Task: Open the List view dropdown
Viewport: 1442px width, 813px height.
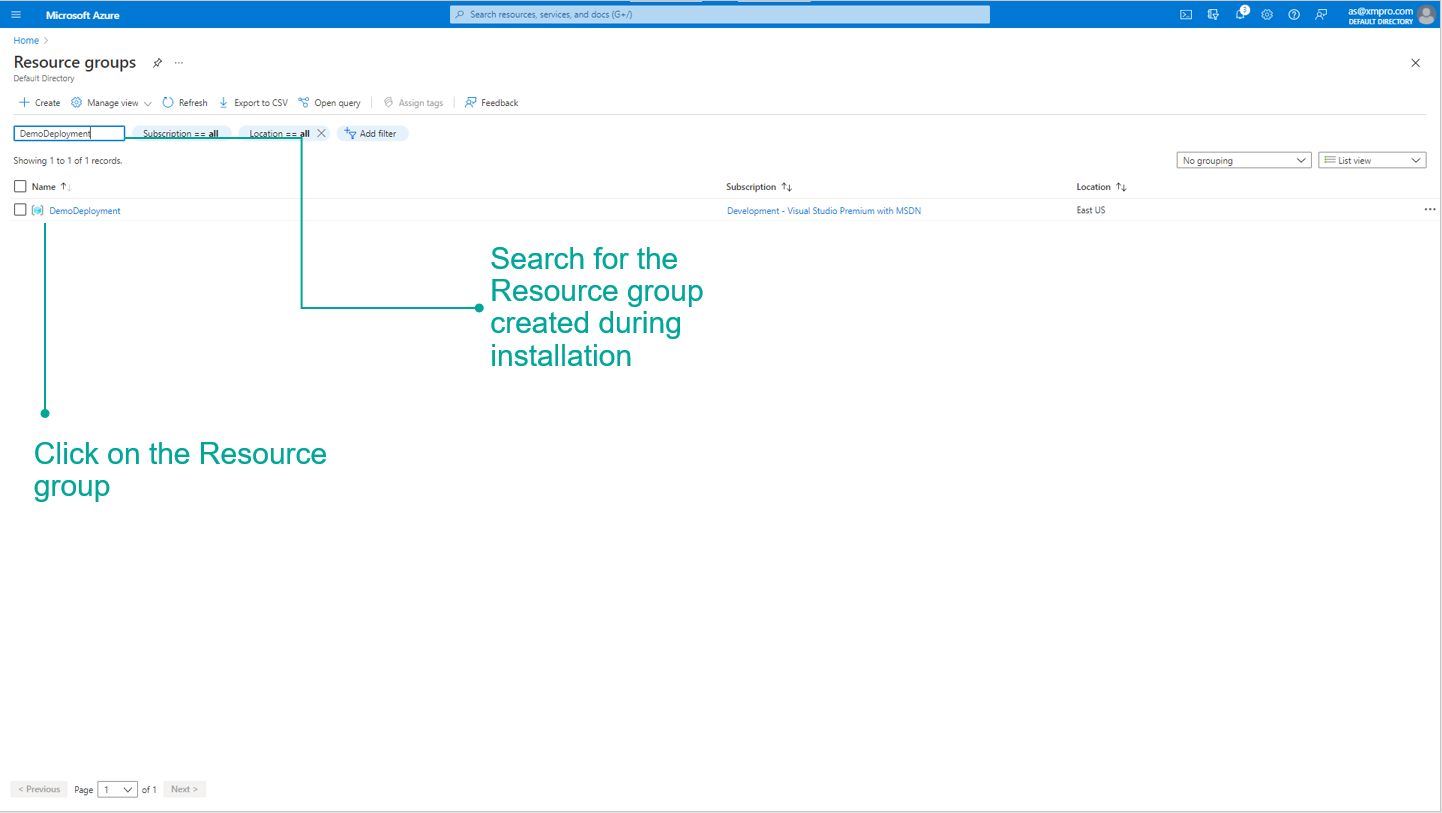Action: click(1372, 160)
